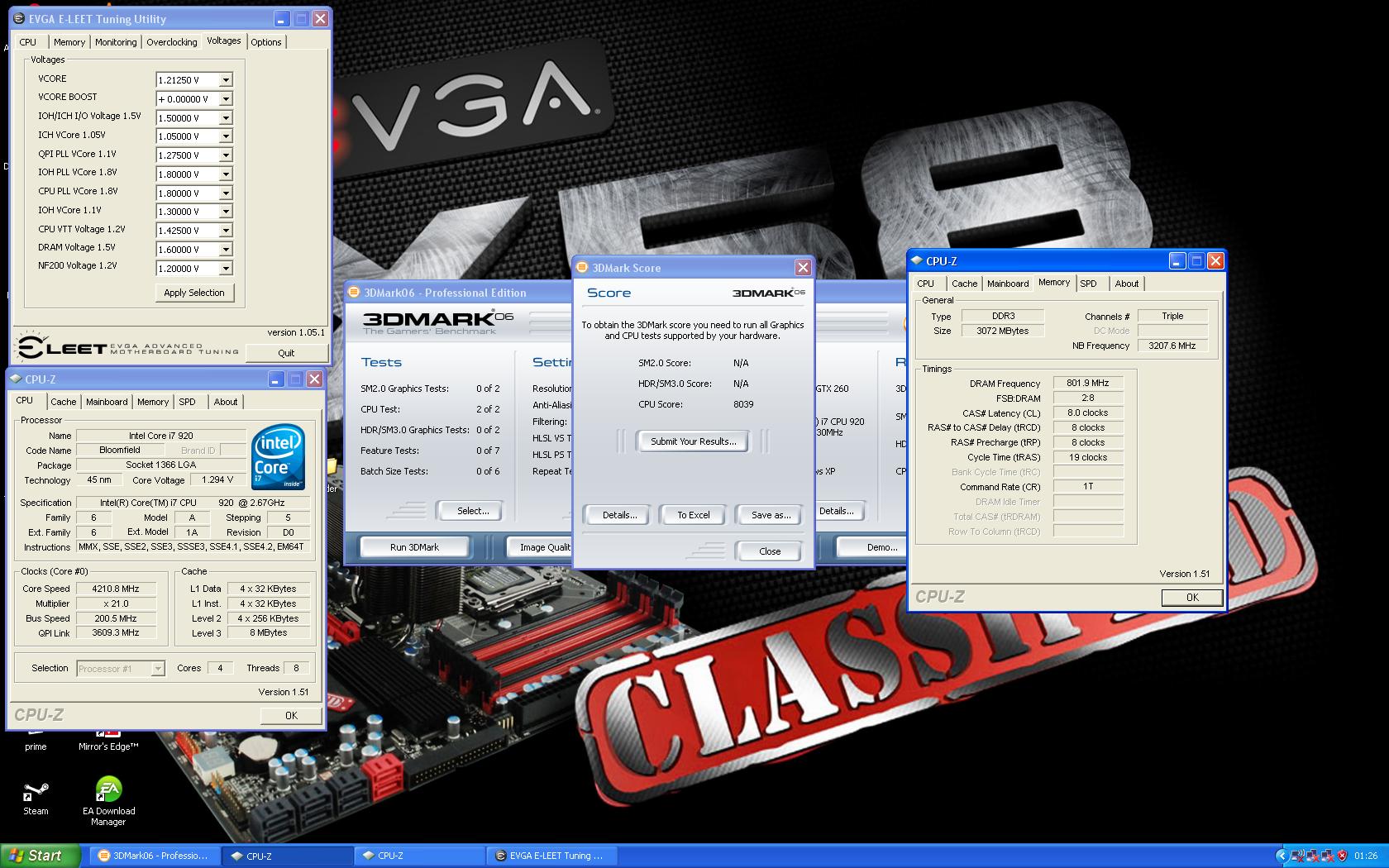
Task: Open the VCORE BOOST dropdown
Action: pos(226,99)
